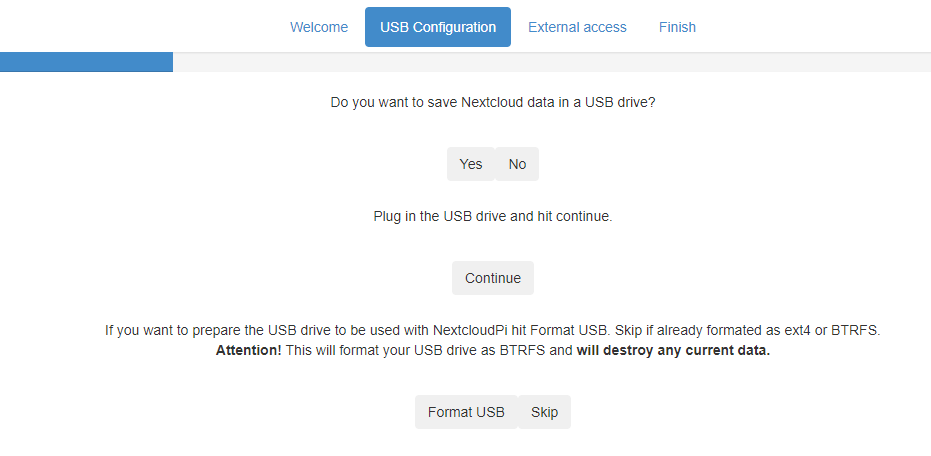
Task: Jump to the Finish tab
Action: [677, 27]
